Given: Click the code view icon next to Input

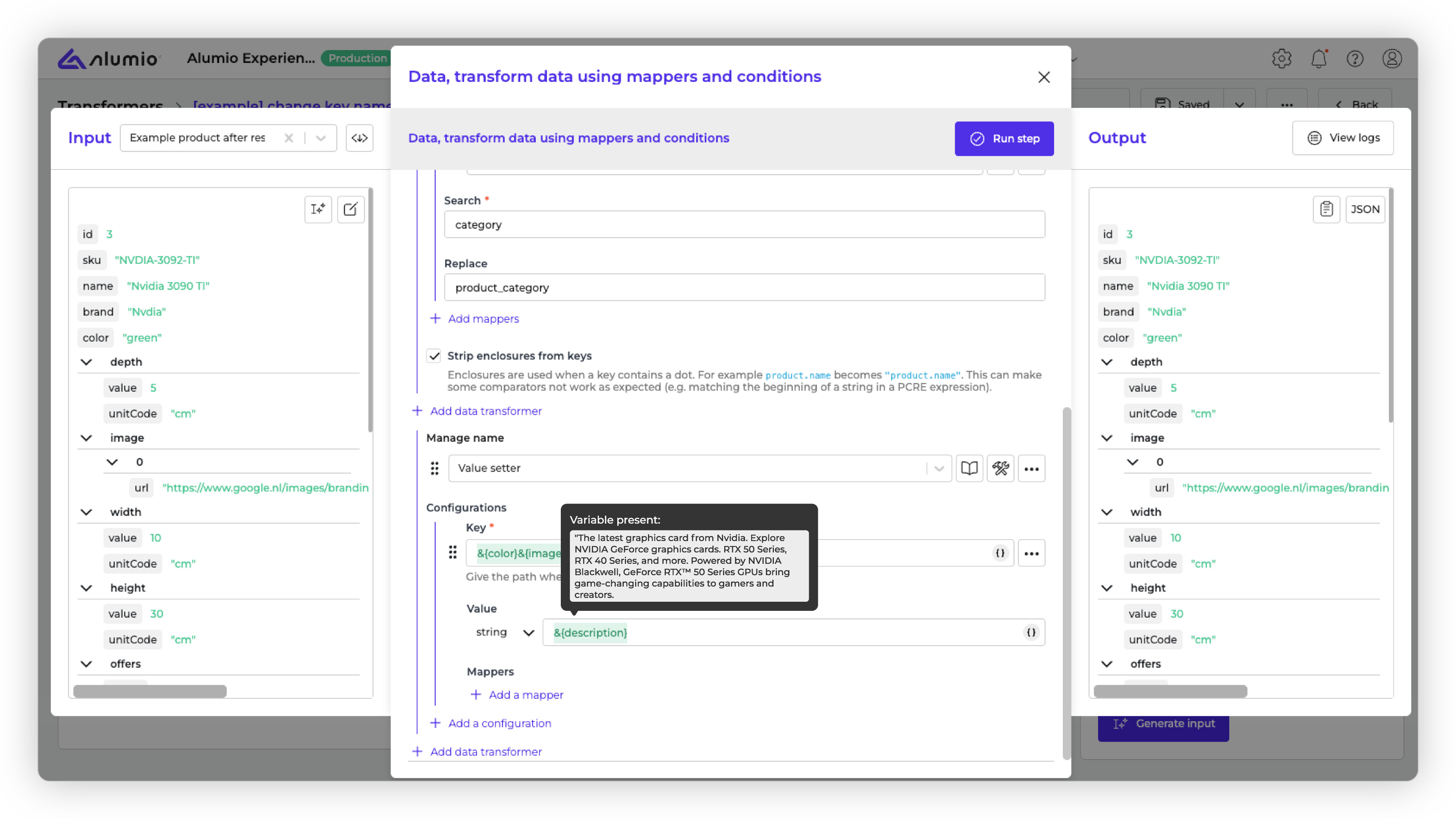Looking at the screenshot, I should (359, 138).
